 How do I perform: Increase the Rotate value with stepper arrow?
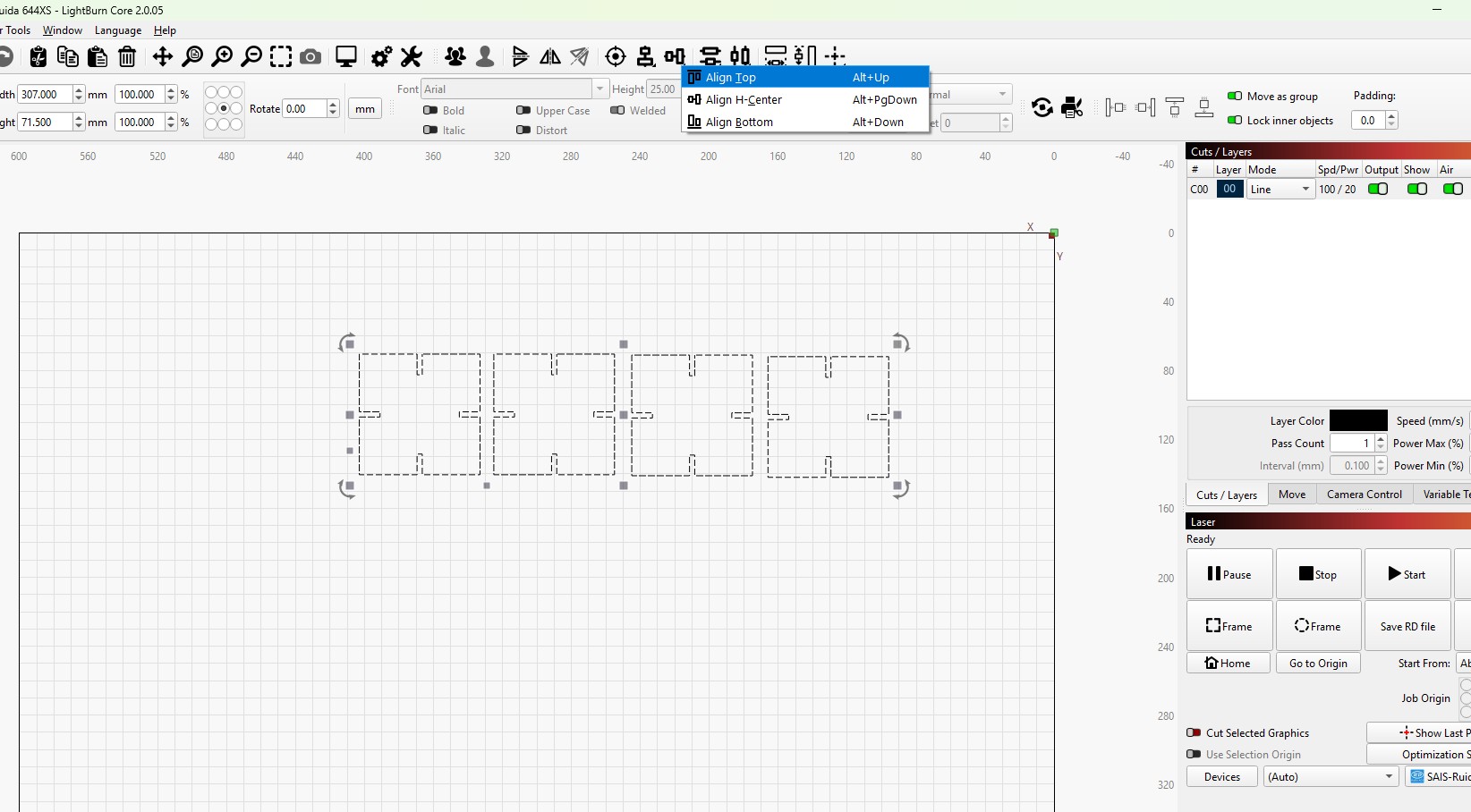pos(333,104)
